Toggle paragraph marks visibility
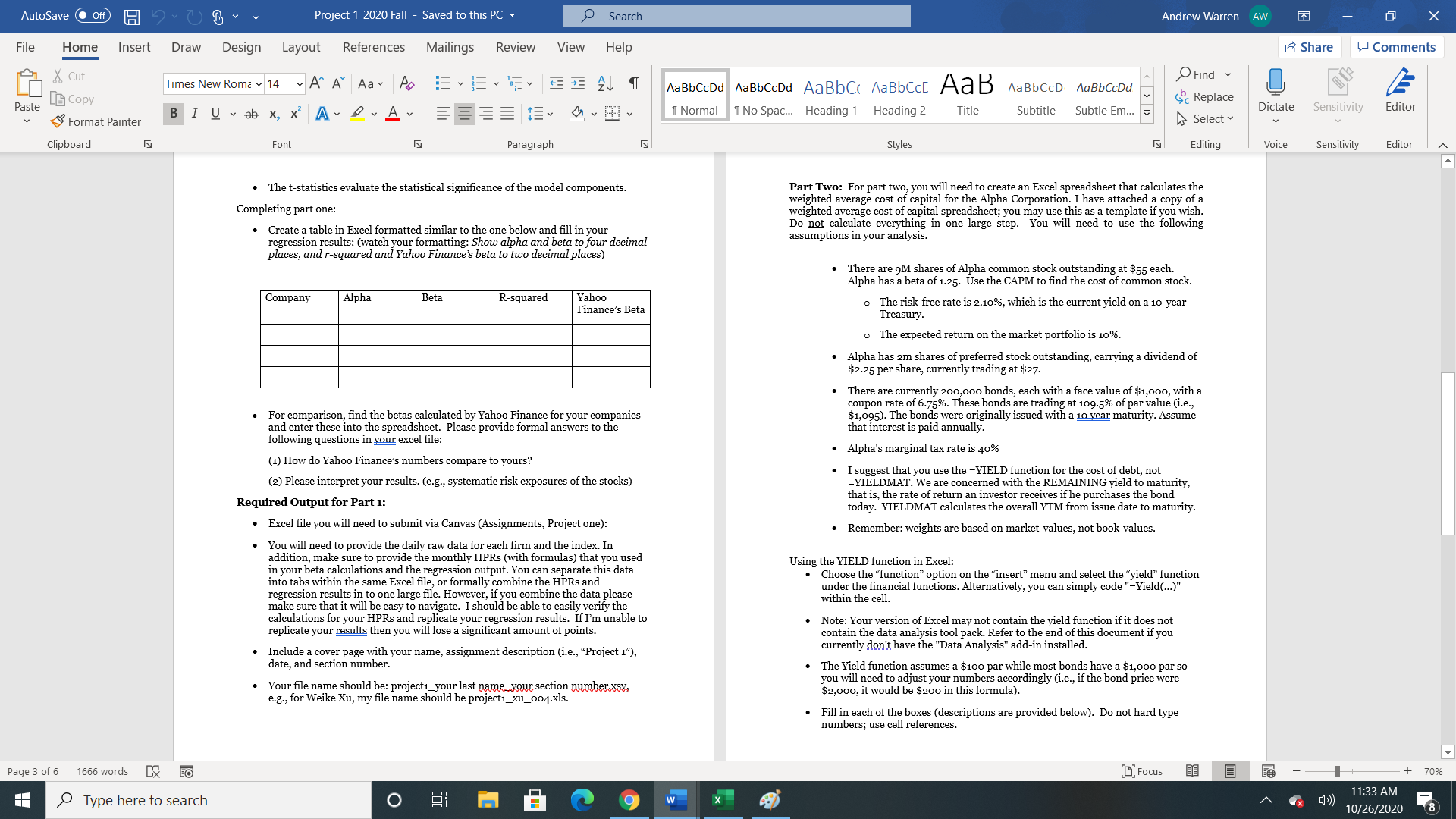 click(x=634, y=83)
